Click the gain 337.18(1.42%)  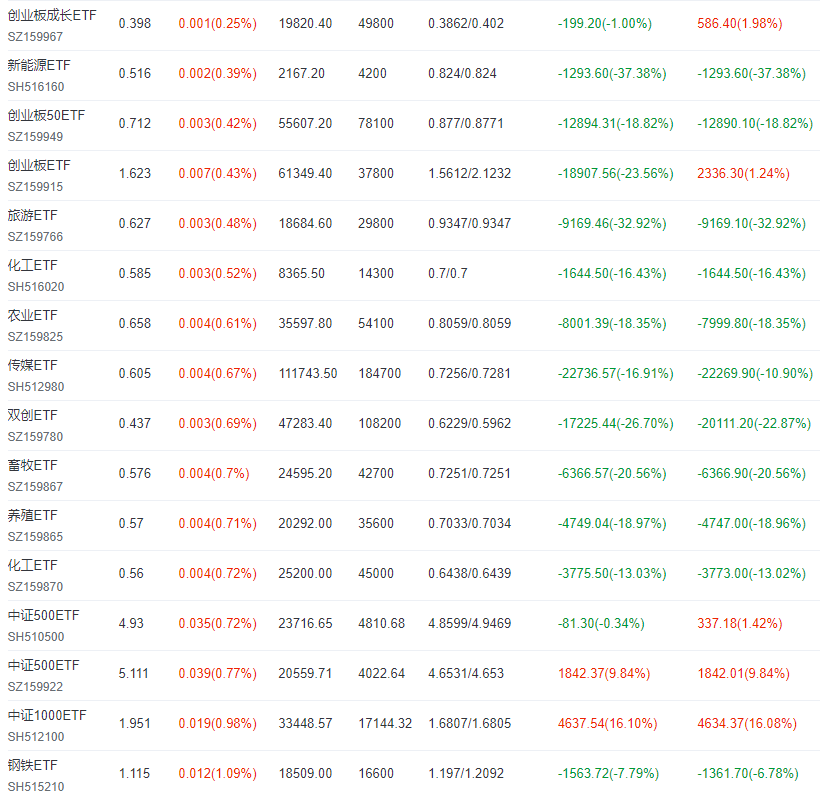coord(739,624)
